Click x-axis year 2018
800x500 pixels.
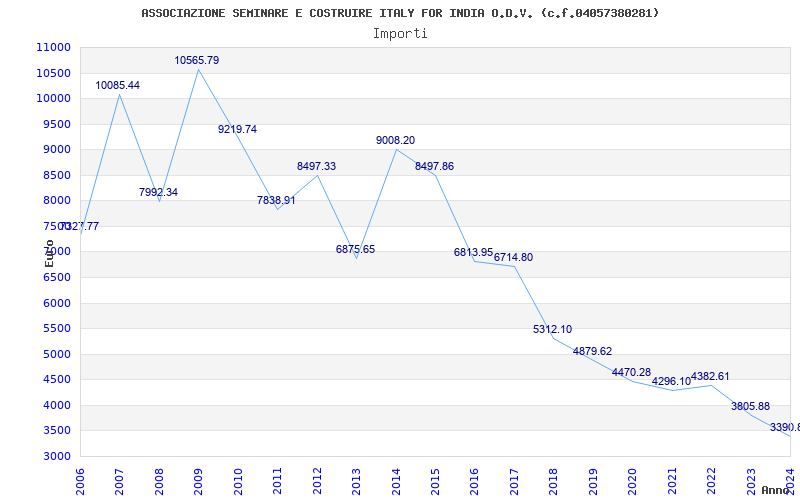tap(554, 481)
